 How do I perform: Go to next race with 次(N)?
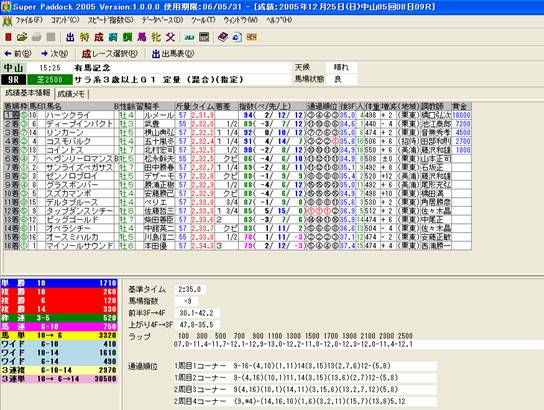[54, 54]
